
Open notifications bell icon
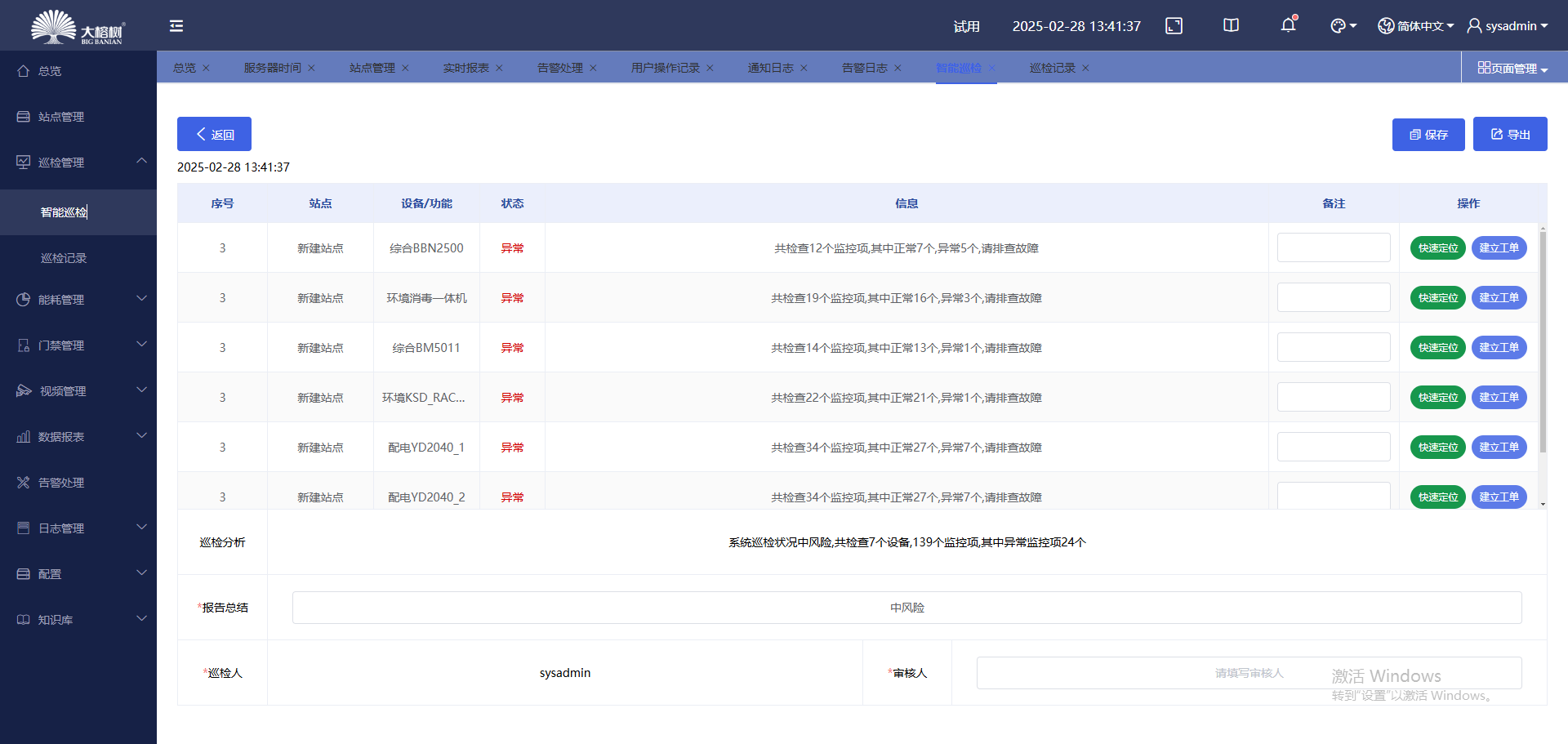click(x=1288, y=25)
